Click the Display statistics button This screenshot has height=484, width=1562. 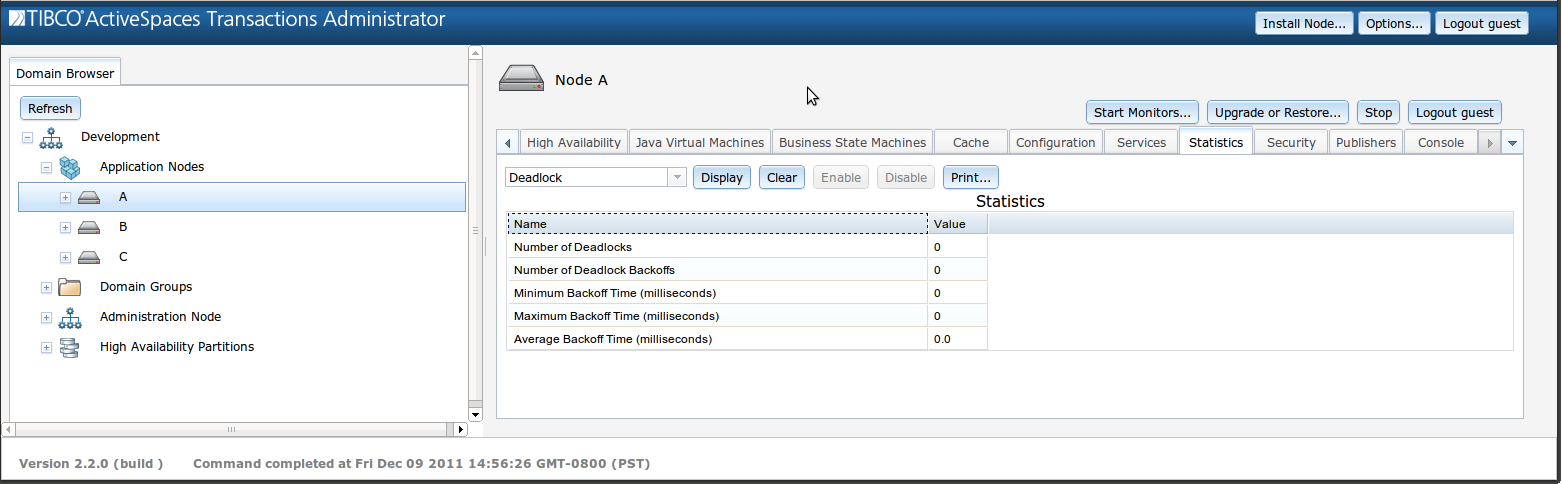[722, 177]
